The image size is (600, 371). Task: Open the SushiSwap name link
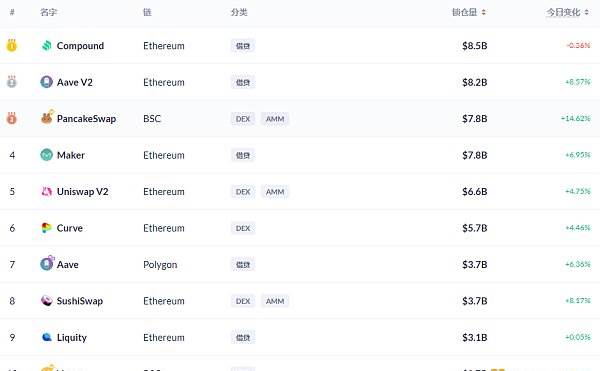pos(80,301)
